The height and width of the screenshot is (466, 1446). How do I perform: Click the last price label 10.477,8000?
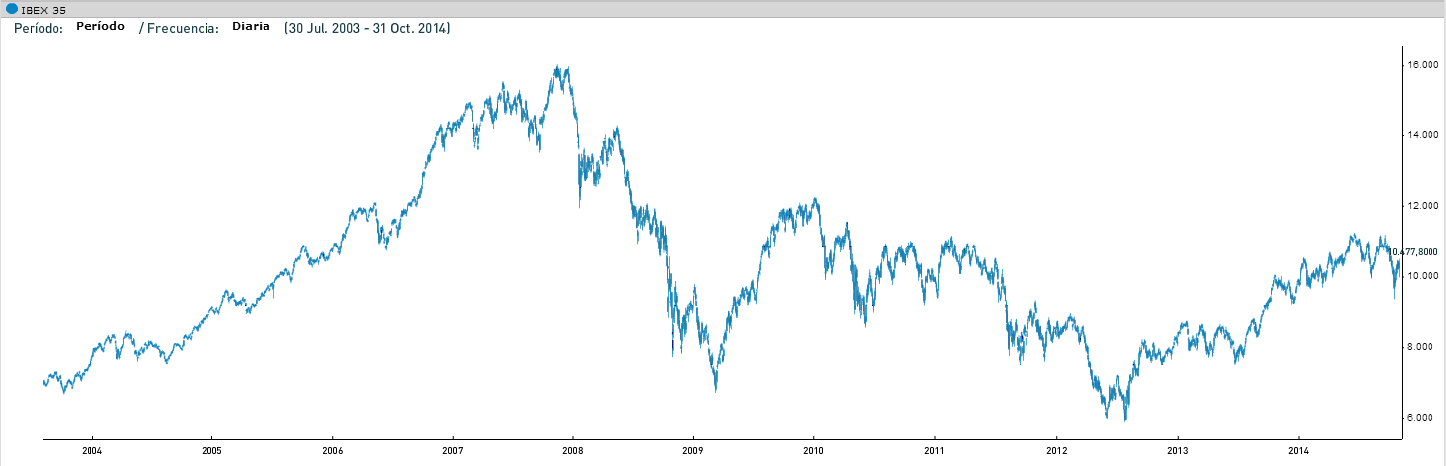click(x=1414, y=252)
